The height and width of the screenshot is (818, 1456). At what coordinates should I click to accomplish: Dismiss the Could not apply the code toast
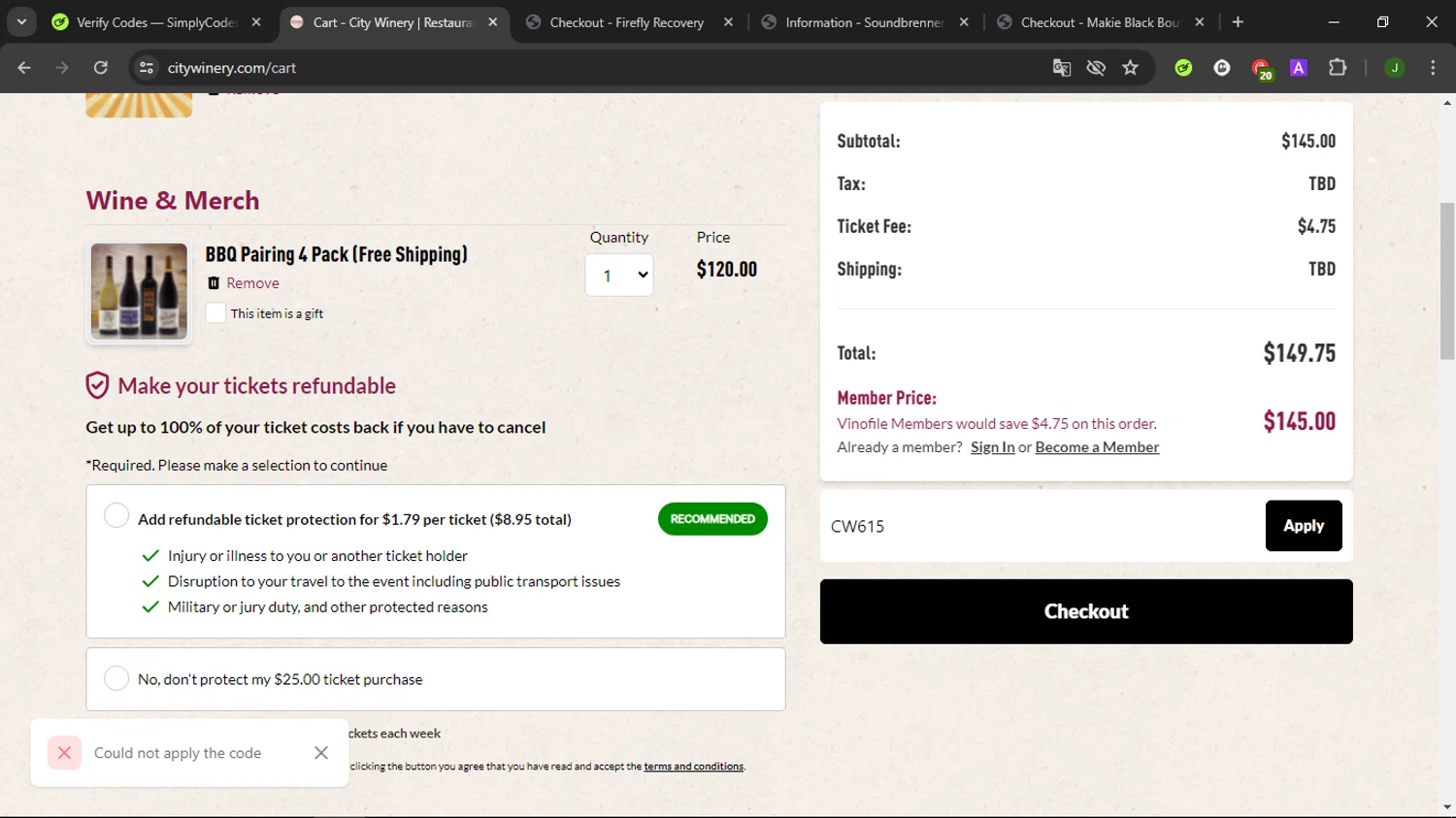point(321,753)
